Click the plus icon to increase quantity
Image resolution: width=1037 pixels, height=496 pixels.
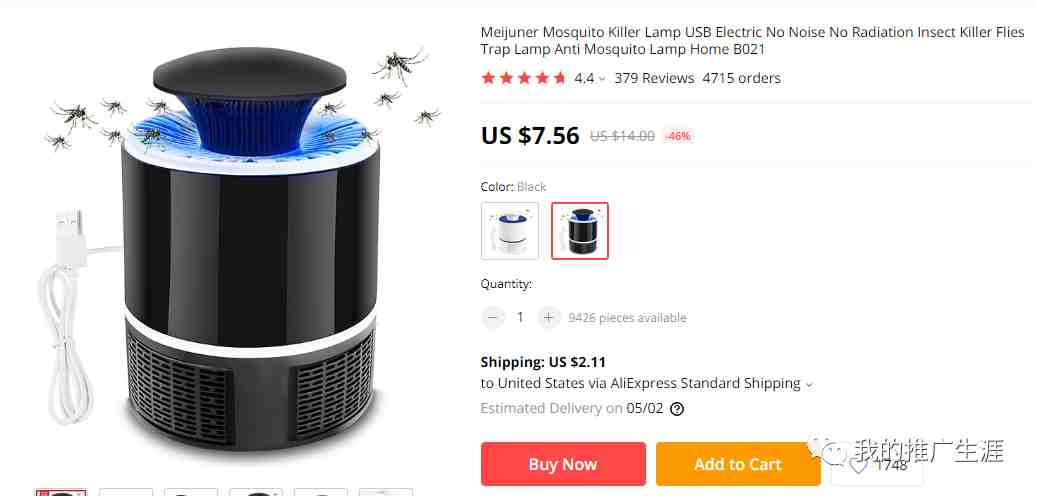548,317
